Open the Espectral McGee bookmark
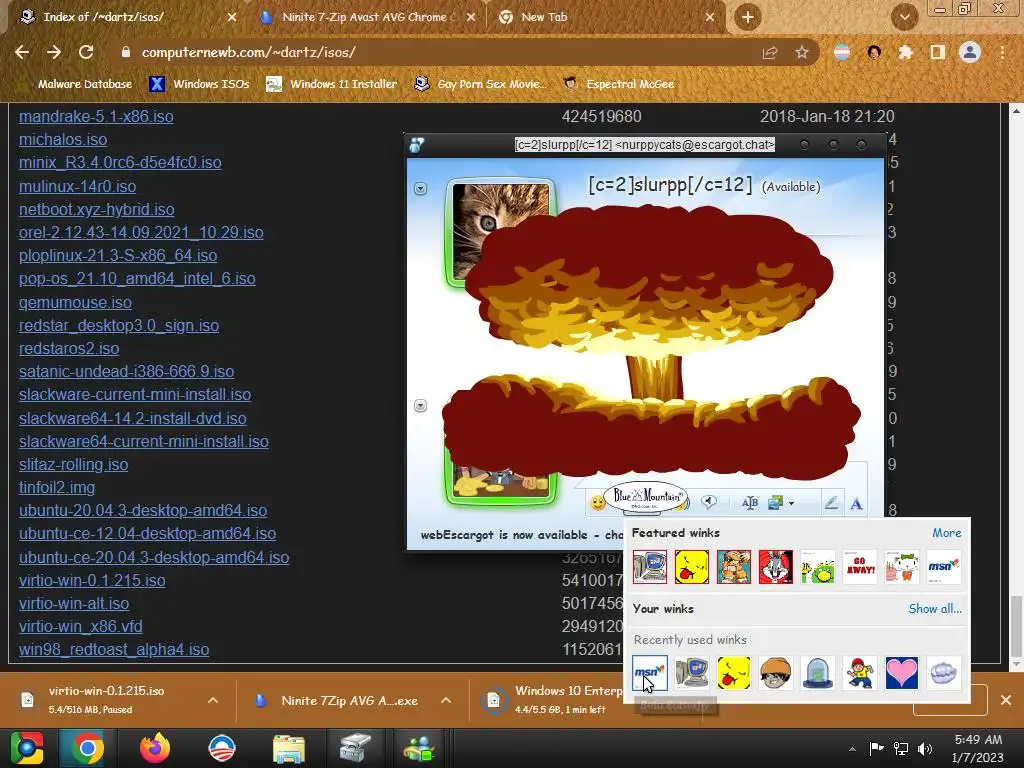 click(619, 84)
